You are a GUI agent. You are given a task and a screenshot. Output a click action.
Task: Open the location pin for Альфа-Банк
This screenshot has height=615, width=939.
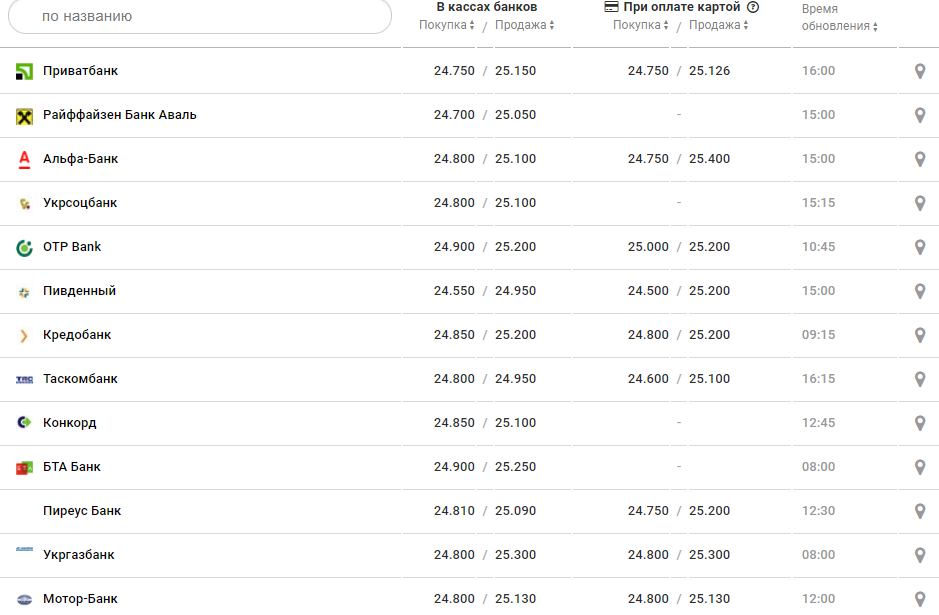(x=920, y=159)
